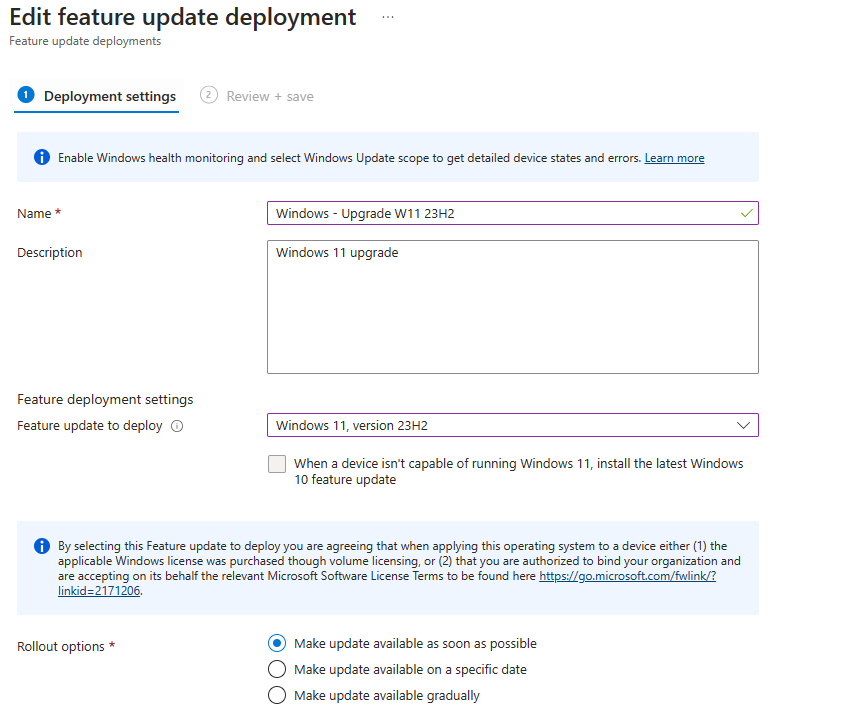The image size is (846, 719).
Task: Click the green checkmark in Name field
Action: pyautogui.click(x=745, y=213)
